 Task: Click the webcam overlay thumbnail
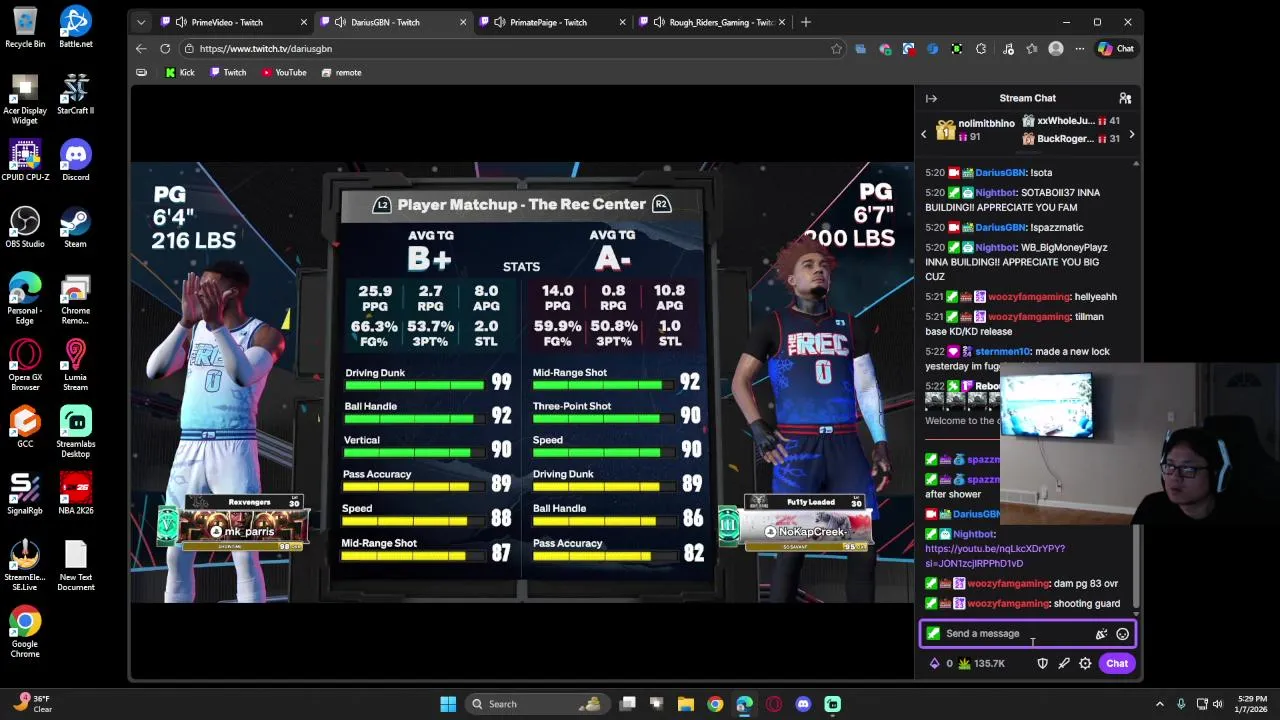[x=1138, y=443]
